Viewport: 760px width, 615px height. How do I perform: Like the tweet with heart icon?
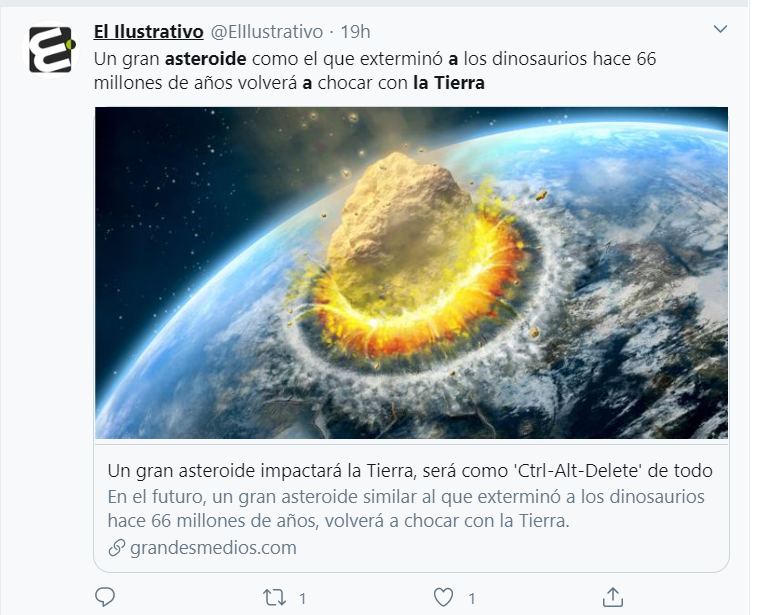(x=443, y=597)
